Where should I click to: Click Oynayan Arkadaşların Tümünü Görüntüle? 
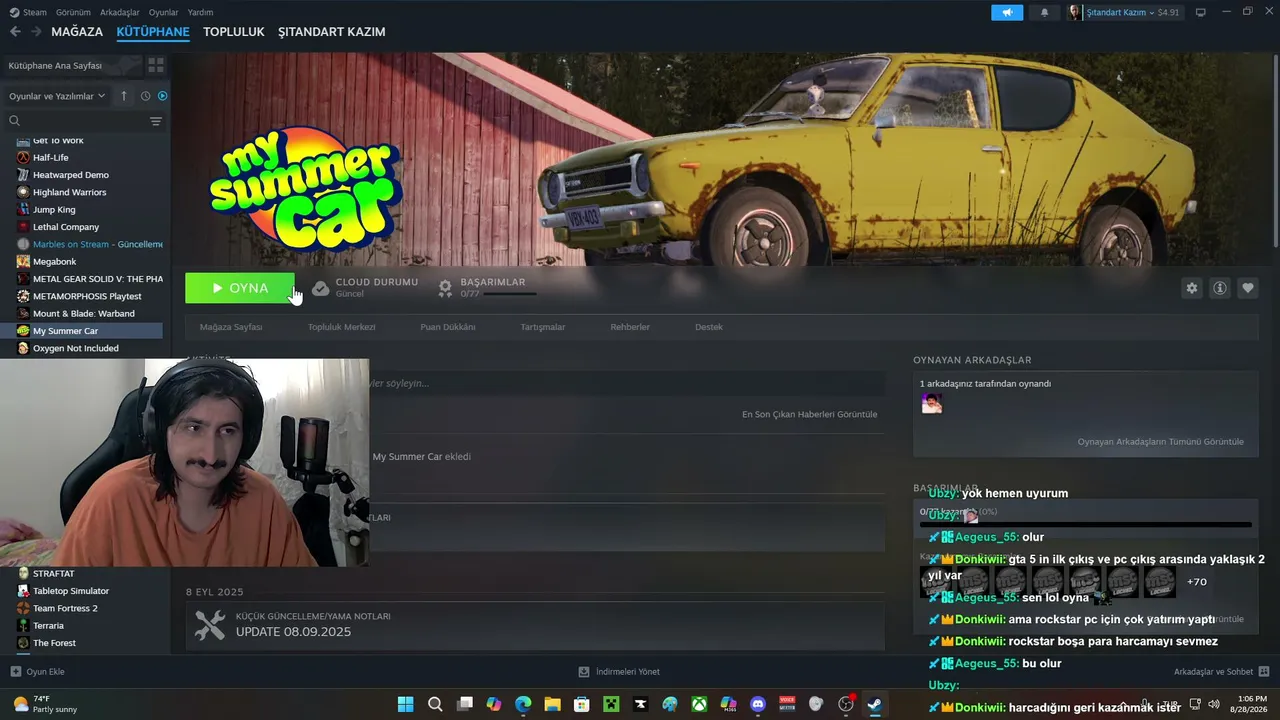click(1161, 442)
